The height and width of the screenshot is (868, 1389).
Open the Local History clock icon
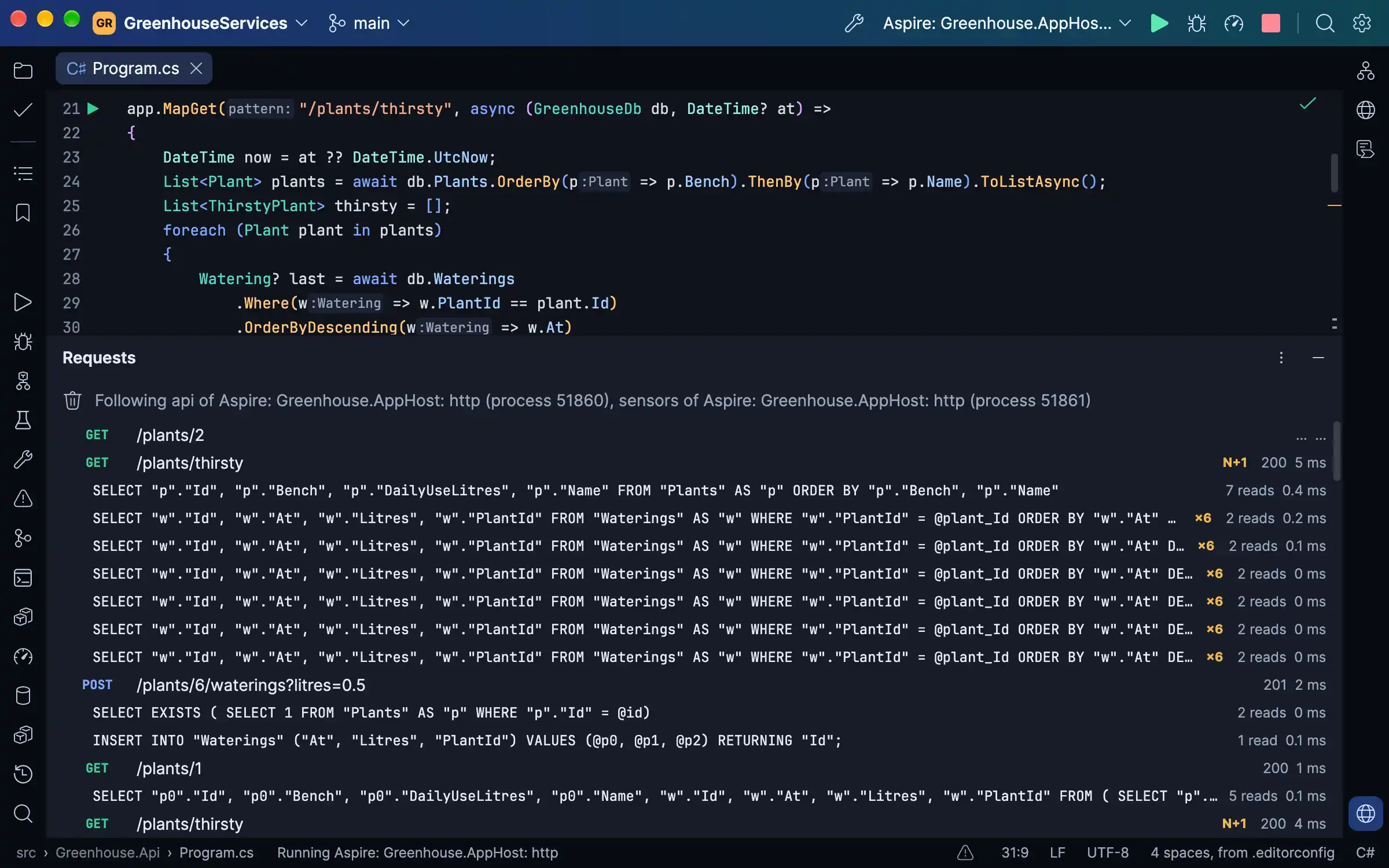click(23, 774)
